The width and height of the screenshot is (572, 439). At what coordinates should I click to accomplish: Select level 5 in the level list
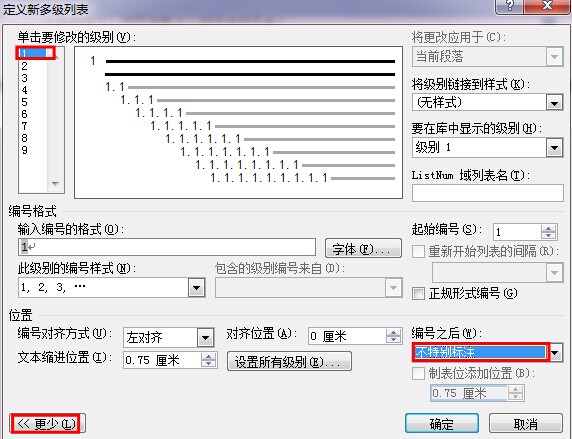tap(24, 102)
